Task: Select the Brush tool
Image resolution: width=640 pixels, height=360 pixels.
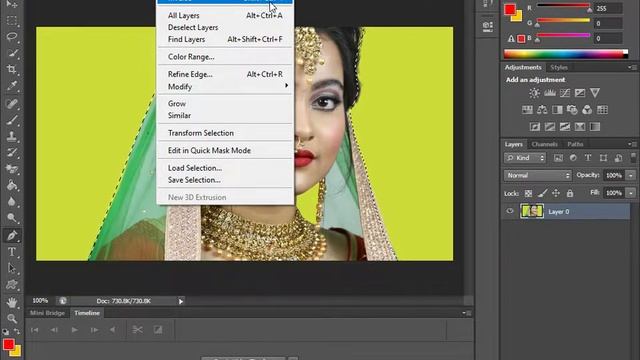Action: point(12,120)
